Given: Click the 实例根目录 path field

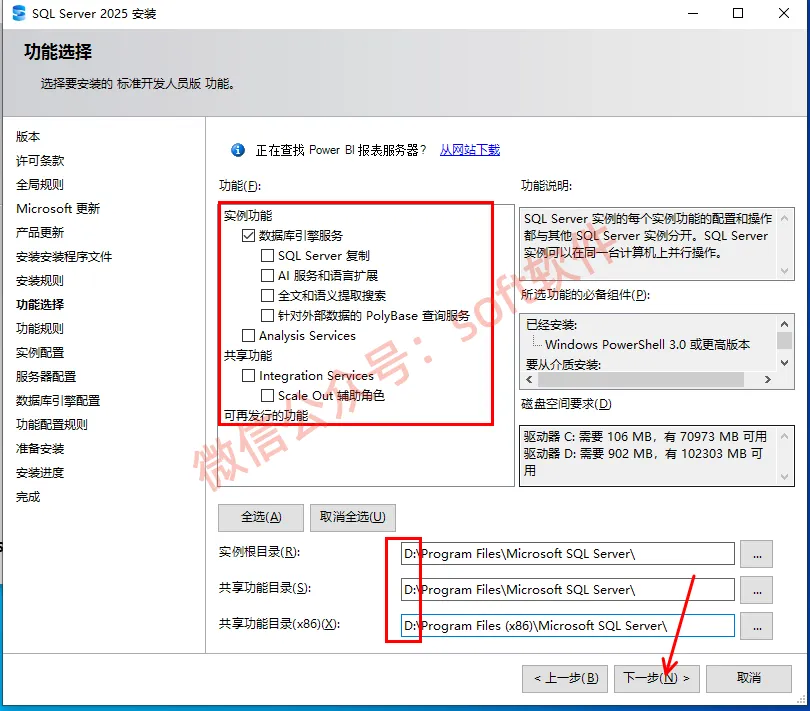Looking at the screenshot, I should click(x=567, y=554).
